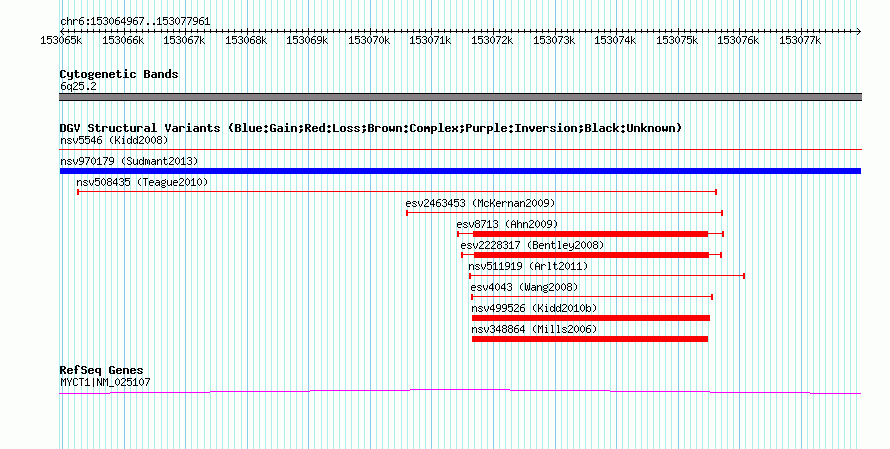Click the esv4043 (Wang2008) label
The image size is (890, 449).
(524, 287)
